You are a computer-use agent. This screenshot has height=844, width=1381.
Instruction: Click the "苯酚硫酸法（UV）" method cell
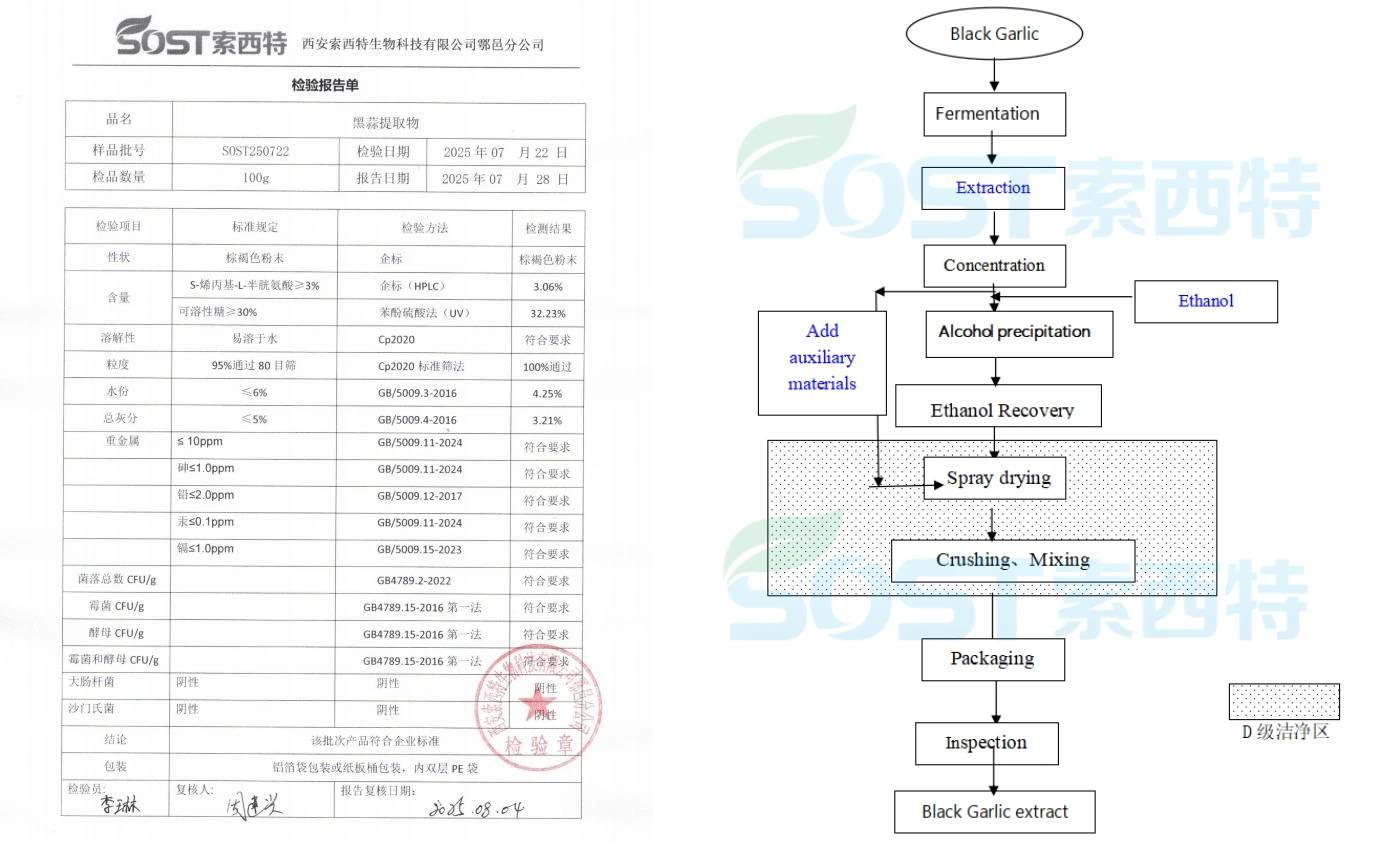click(x=424, y=314)
